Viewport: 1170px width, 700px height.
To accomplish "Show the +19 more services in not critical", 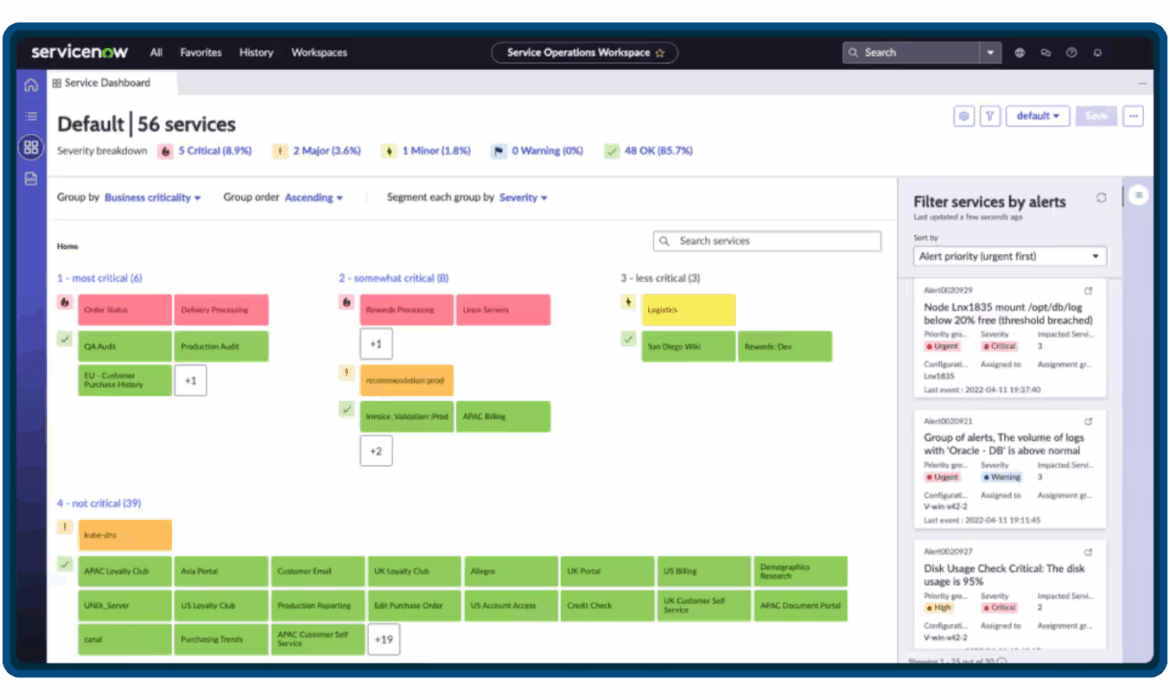I will tap(384, 640).
